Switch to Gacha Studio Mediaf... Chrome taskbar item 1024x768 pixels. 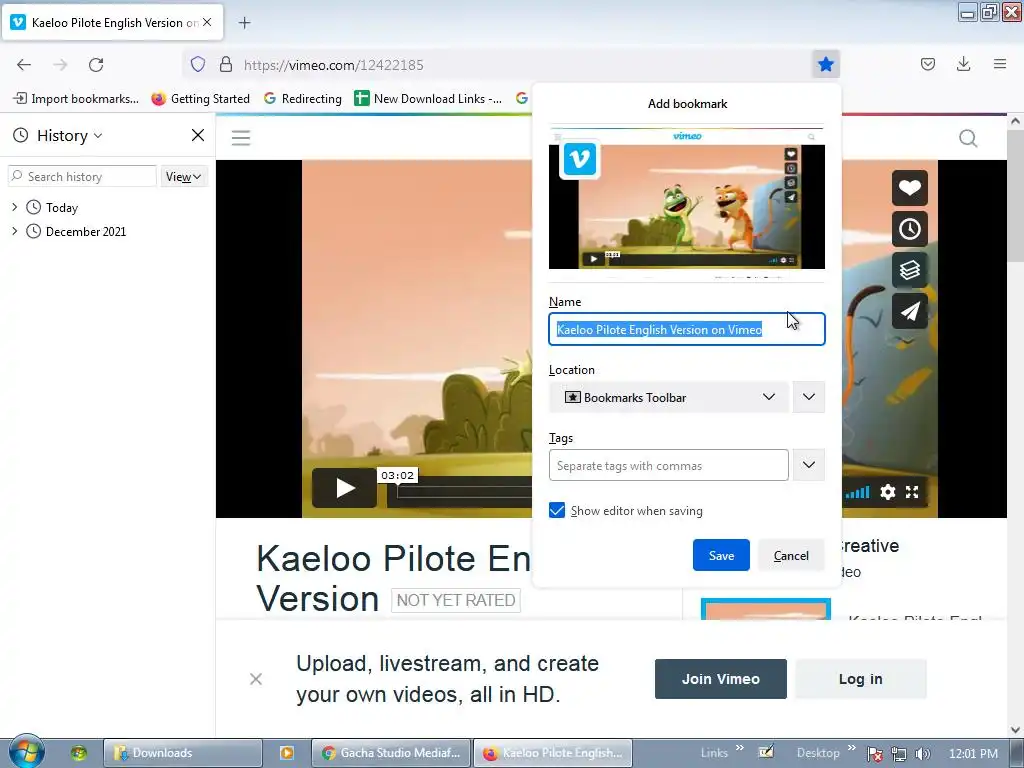(391, 753)
